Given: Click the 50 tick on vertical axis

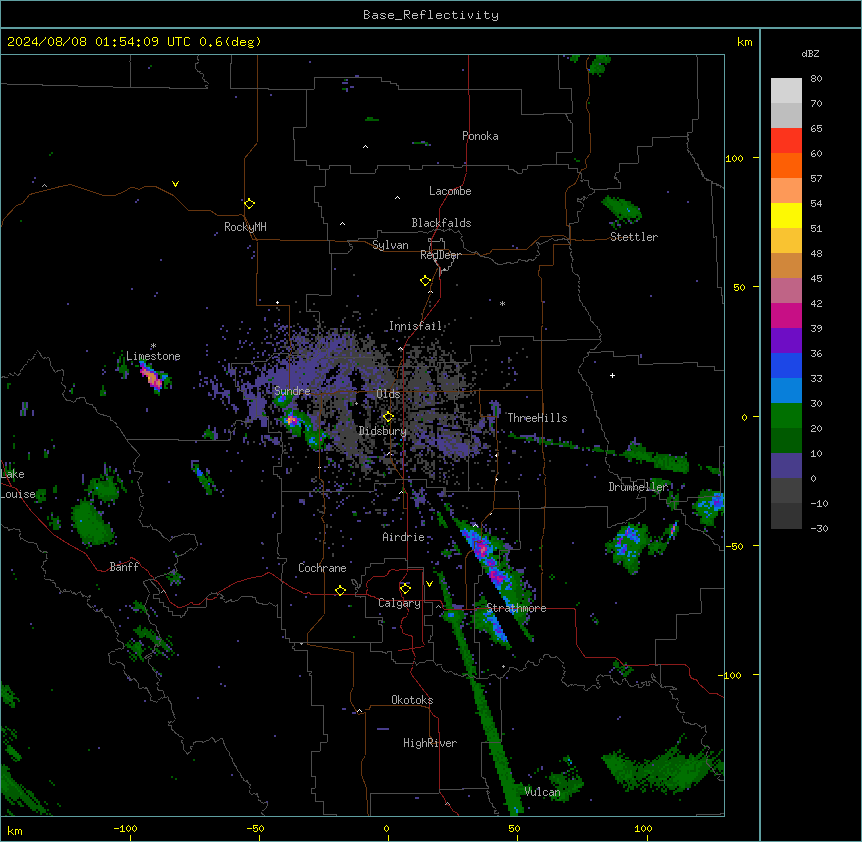Looking at the screenshot, I should tap(739, 287).
